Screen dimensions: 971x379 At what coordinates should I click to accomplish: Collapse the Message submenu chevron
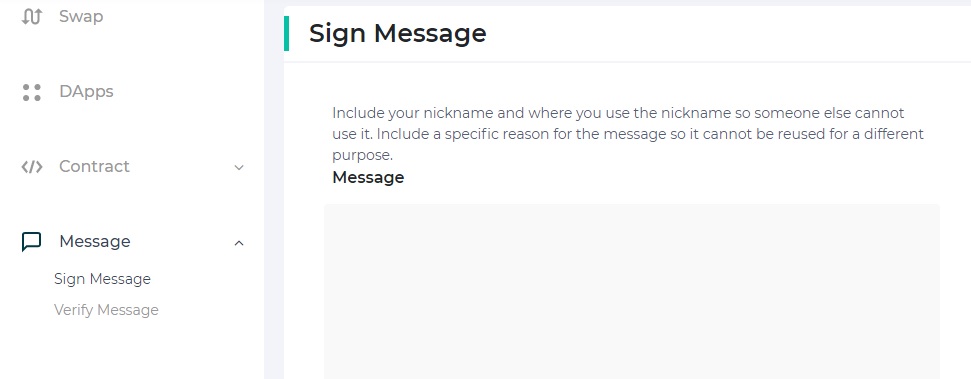pos(239,243)
